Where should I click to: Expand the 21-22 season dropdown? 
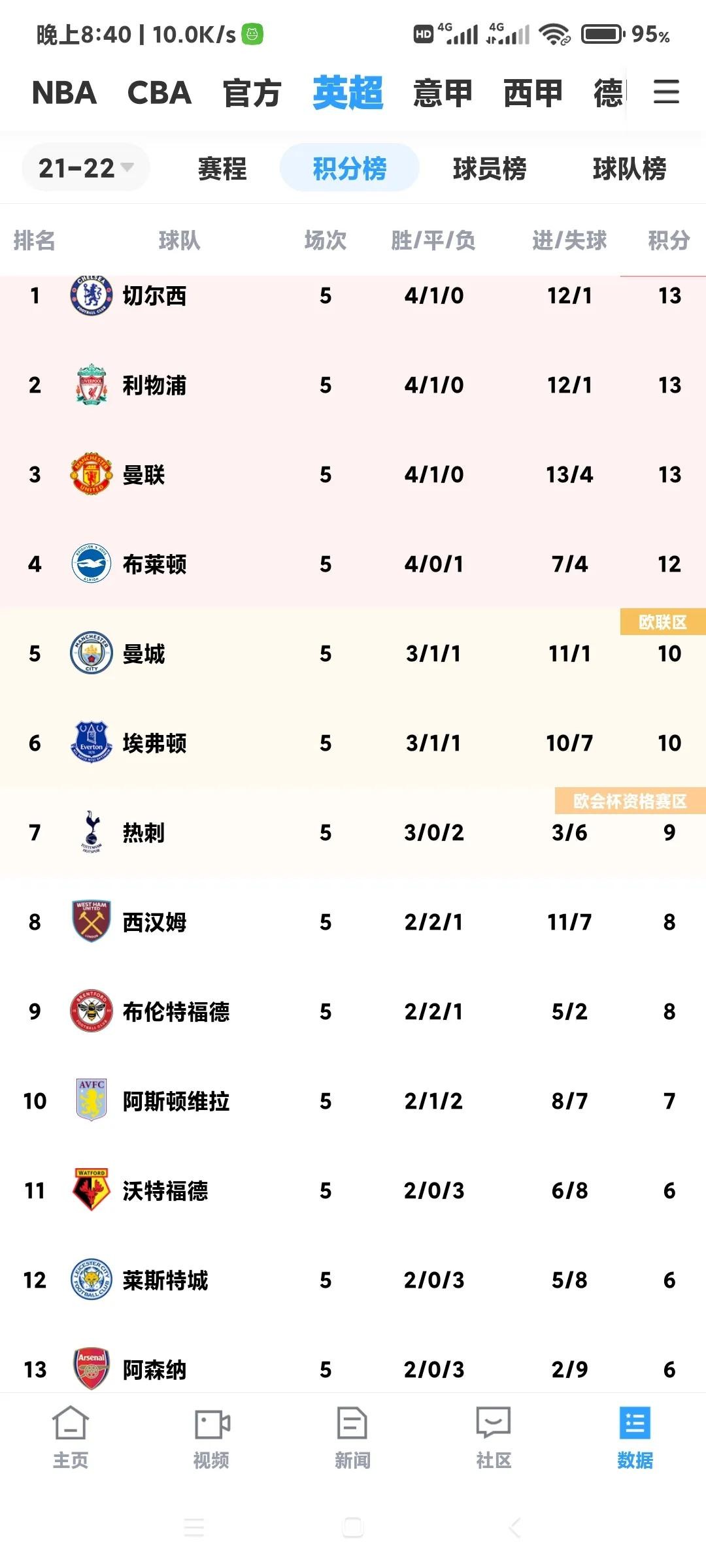[x=86, y=168]
